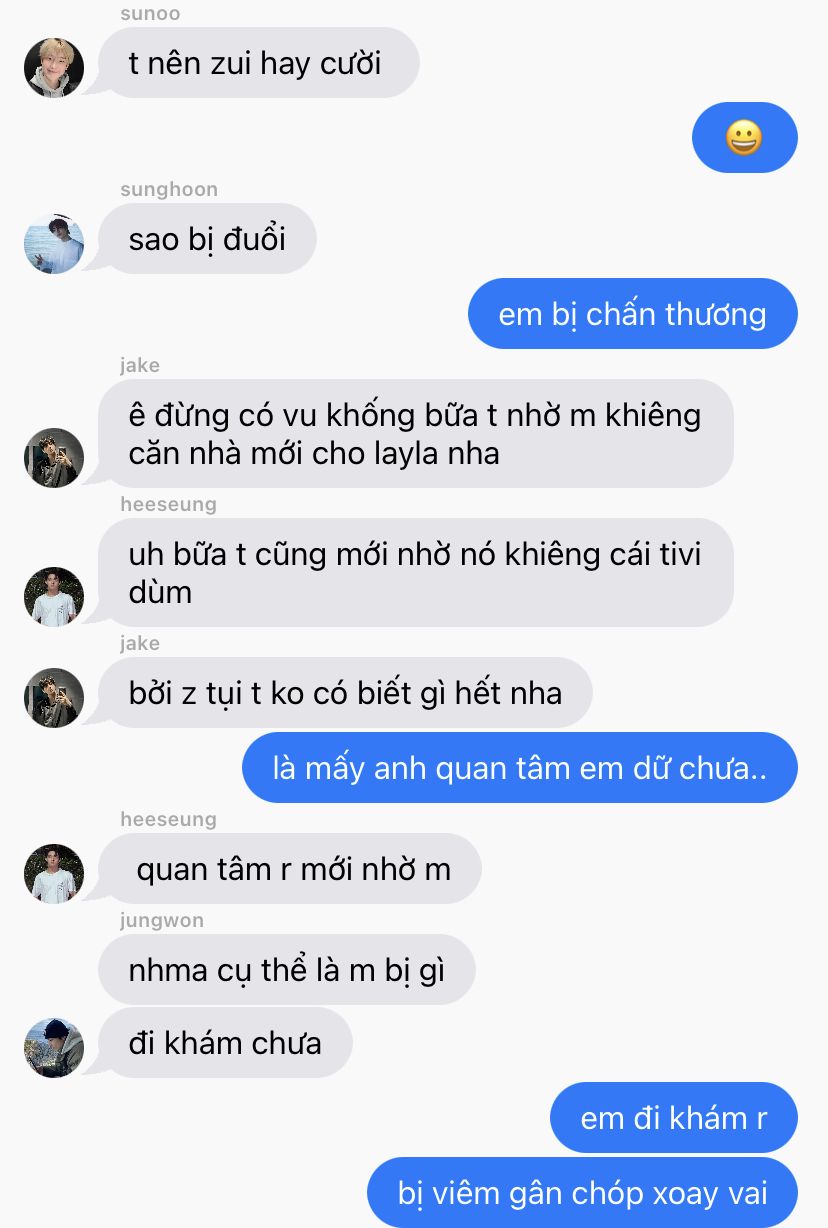Select the 'sao bị đuổi' message bubble
Screen dimensions: 828x1228
[x=207, y=239]
